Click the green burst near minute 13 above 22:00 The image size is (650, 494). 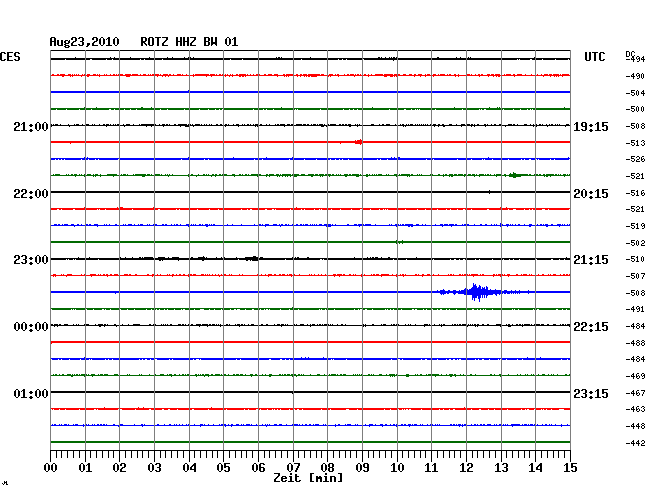pos(514,175)
